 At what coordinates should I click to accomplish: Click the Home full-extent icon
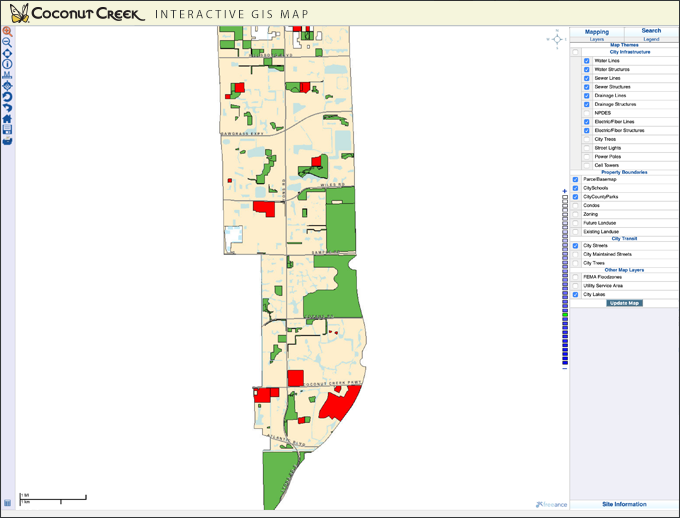click(7, 119)
